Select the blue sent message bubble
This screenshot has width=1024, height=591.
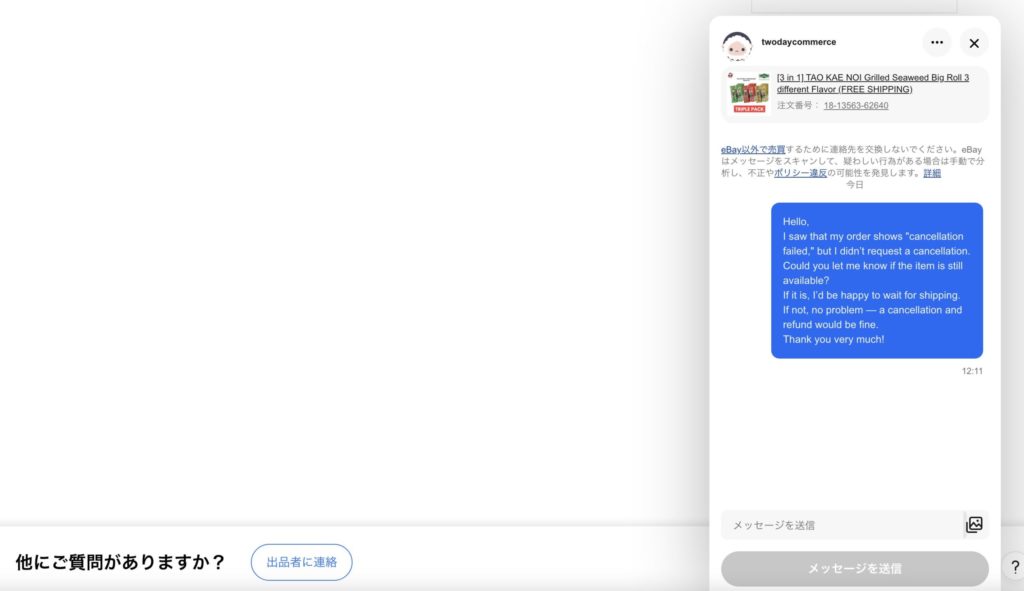pyautogui.click(x=876, y=280)
